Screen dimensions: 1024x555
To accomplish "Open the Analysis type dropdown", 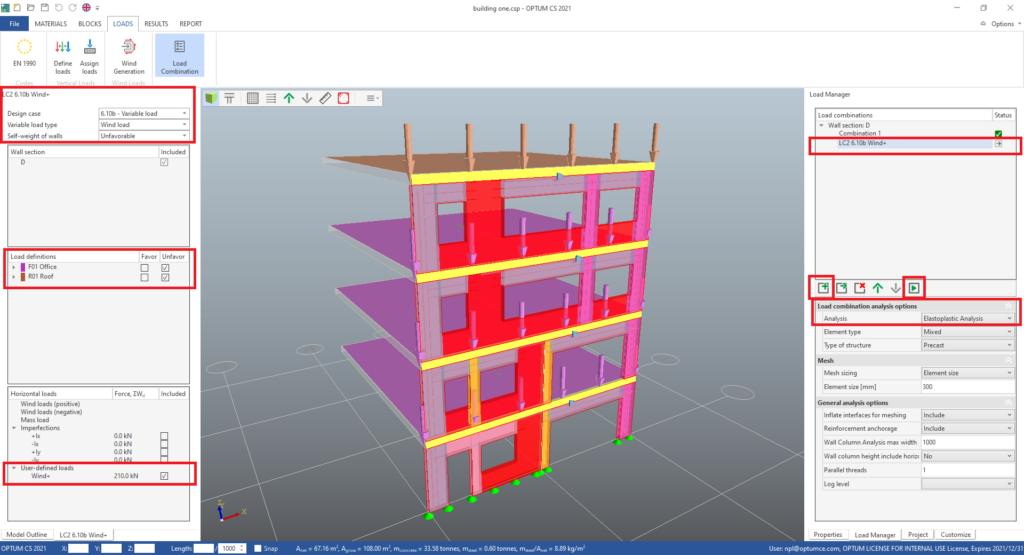I will point(967,318).
